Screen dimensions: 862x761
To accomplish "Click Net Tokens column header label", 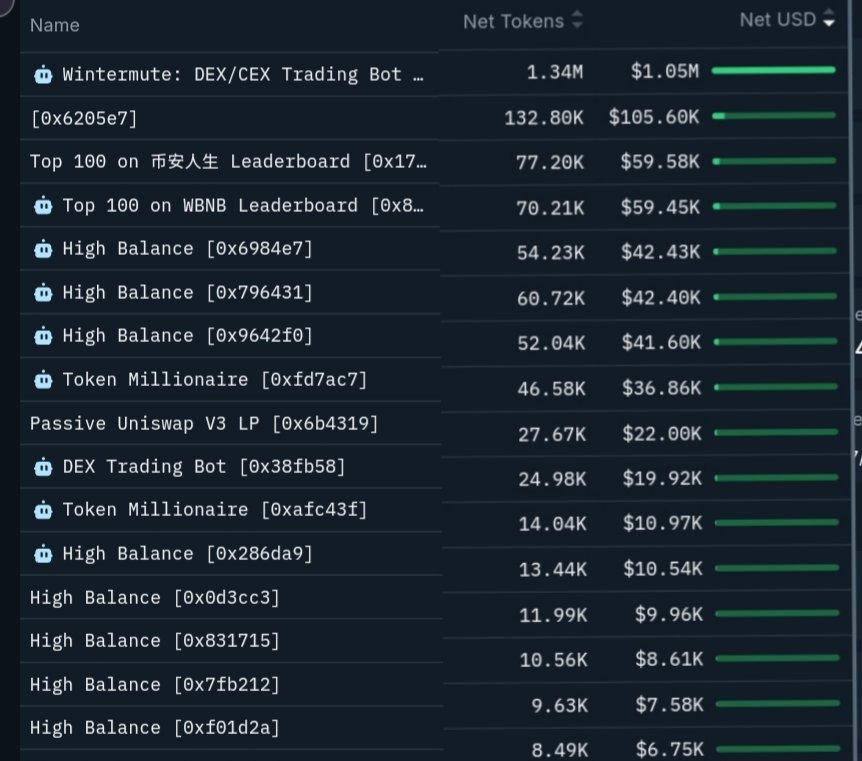I will (x=513, y=21).
